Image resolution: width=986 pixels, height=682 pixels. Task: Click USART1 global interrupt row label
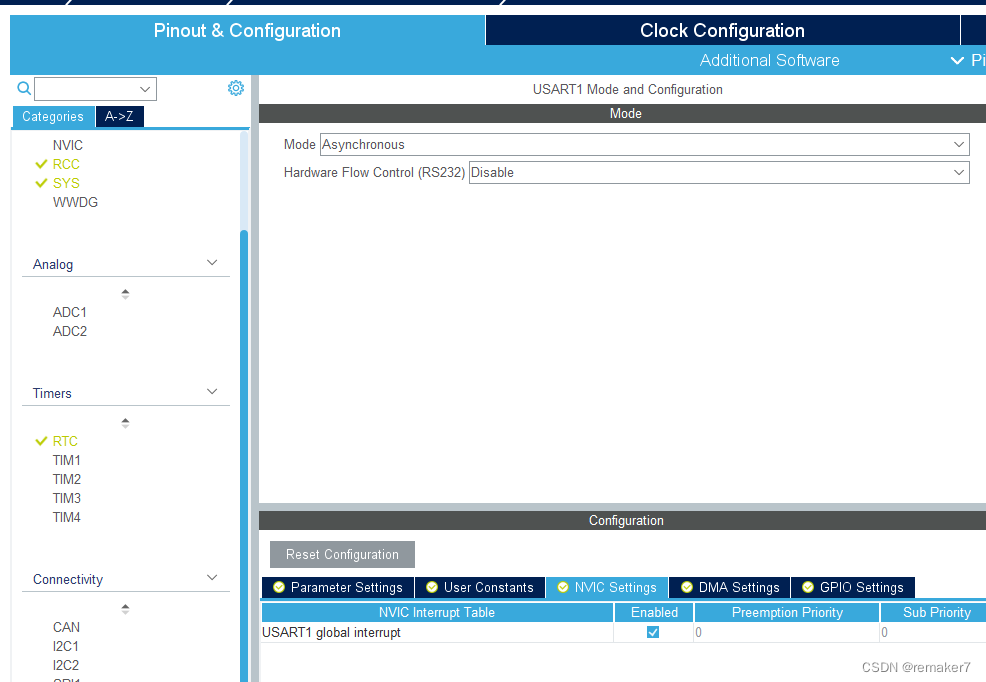coord(331,632)
